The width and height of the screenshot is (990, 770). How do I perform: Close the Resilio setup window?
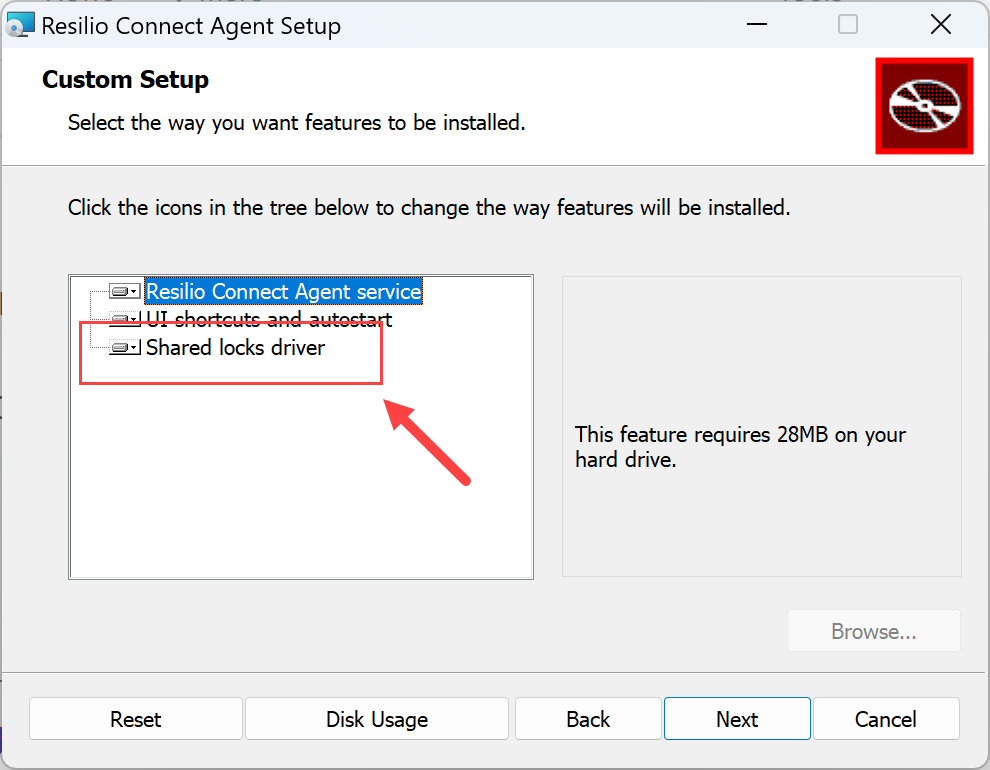[940, 25]
